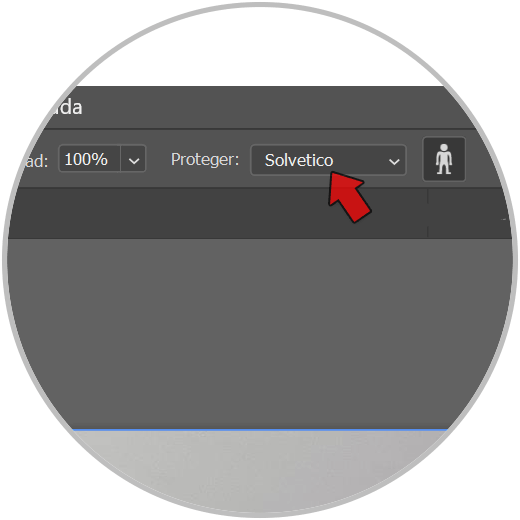Click the vertical tick divider in the ruler

[x=428, y=213]
